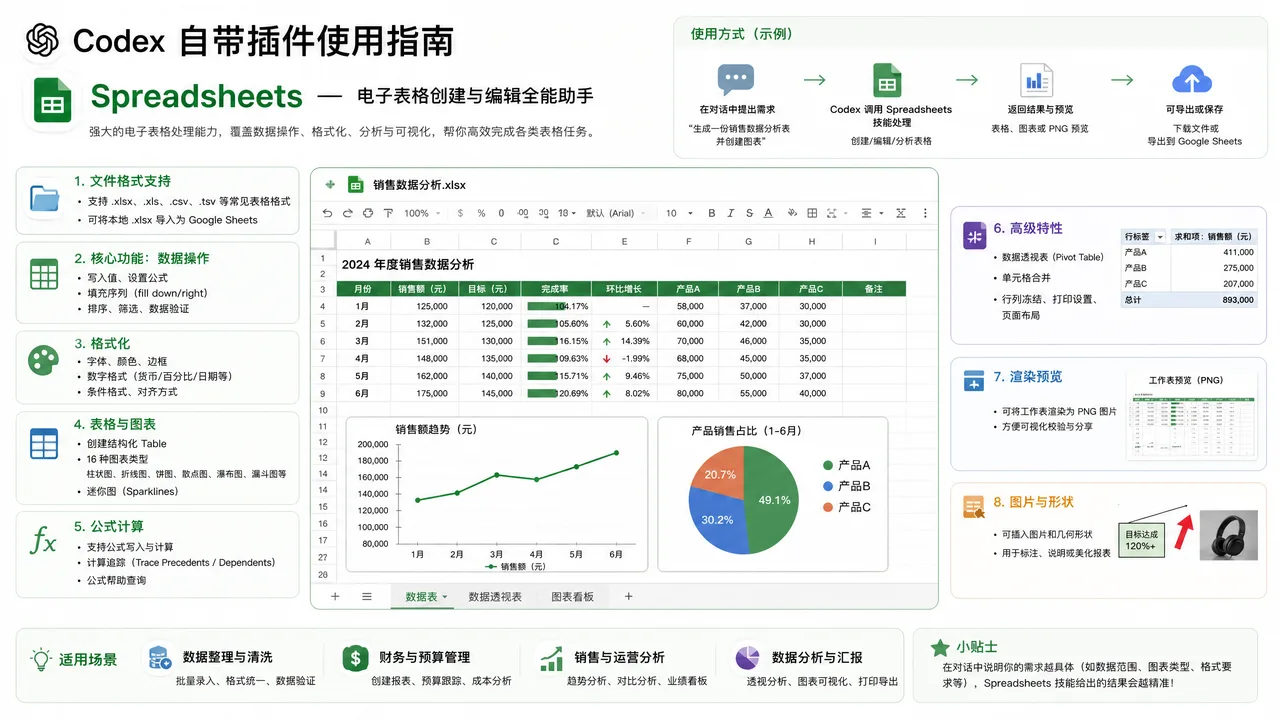
Task: Click the plus button after the 图表看板 tab
Action: 629,597
